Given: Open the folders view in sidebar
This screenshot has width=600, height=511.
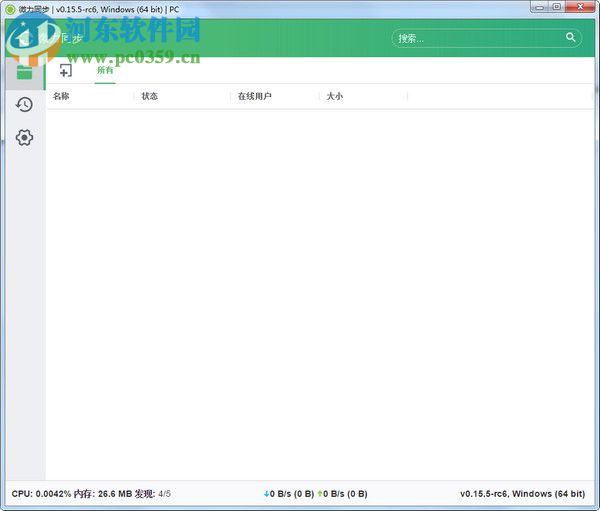Looking at the screenshot, I should [x=24, y=72].
